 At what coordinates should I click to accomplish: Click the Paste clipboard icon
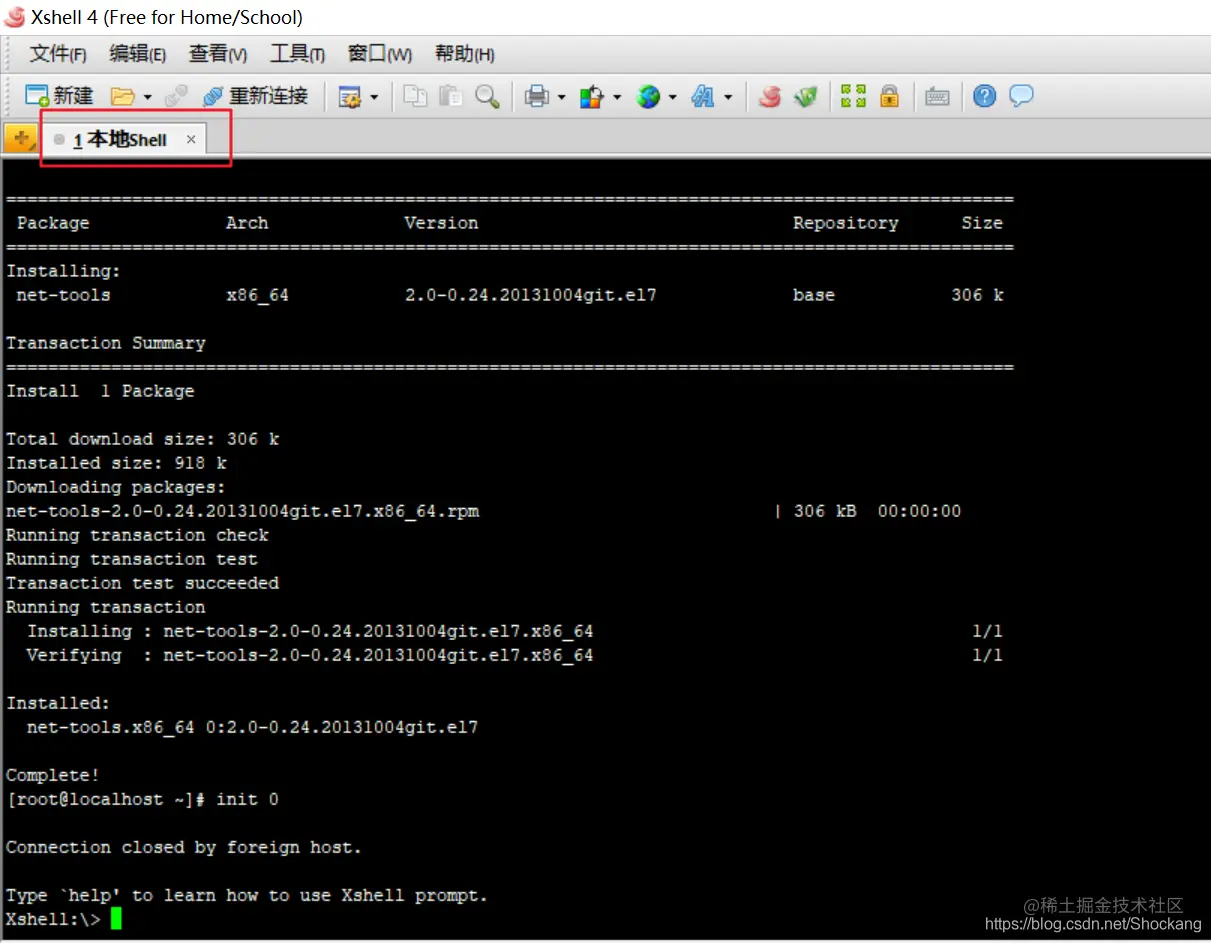click(x=451, y=96)
